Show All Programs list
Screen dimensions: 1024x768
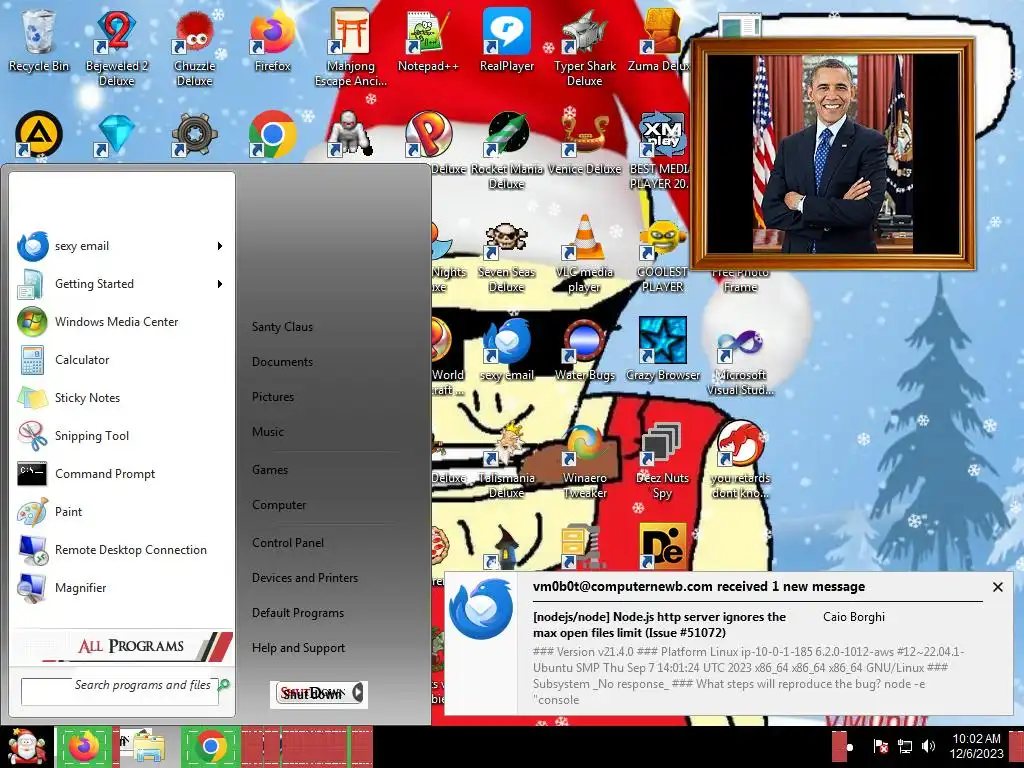point(123,646)
